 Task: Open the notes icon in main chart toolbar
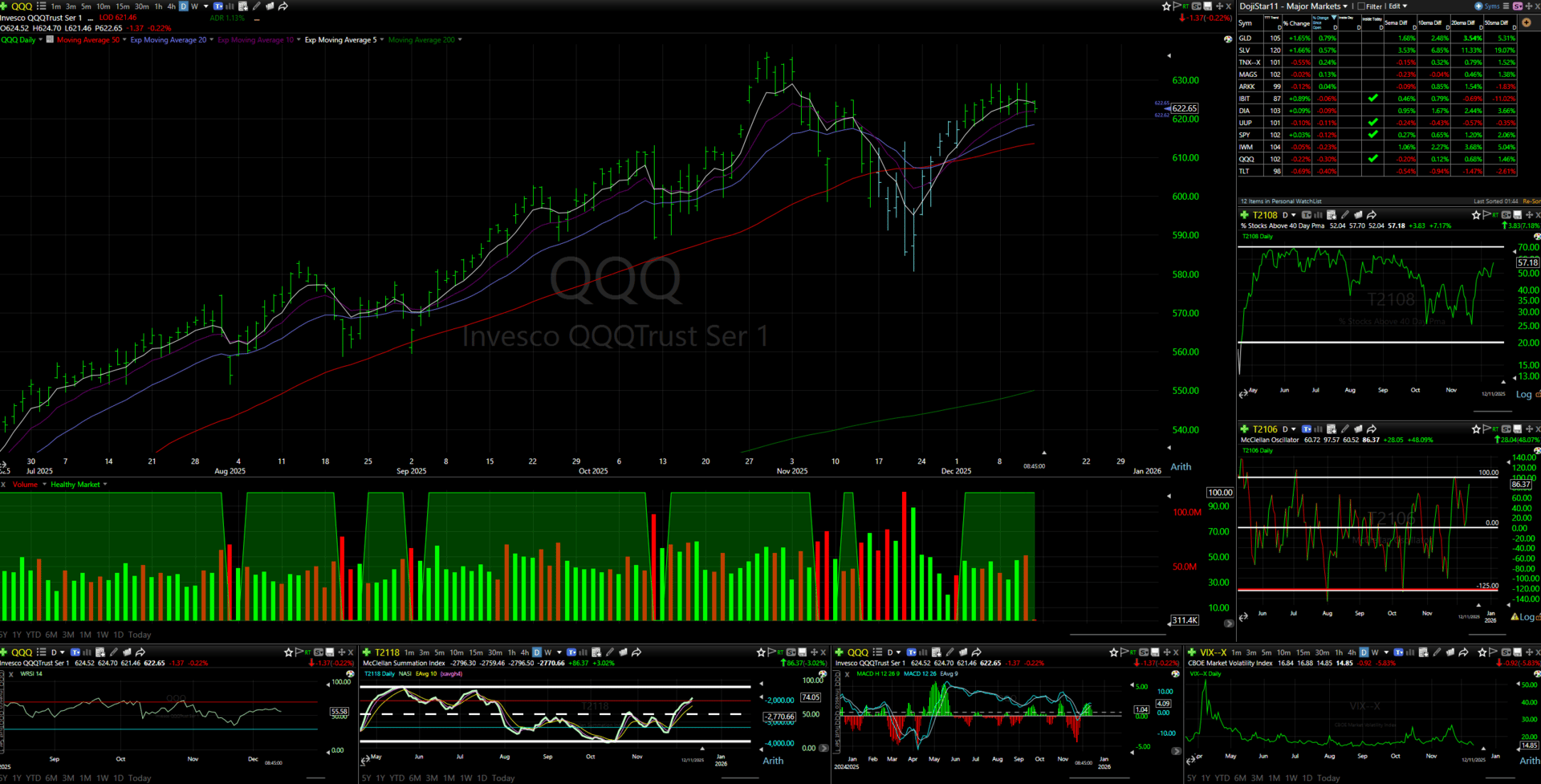click(x=270, y=6)
